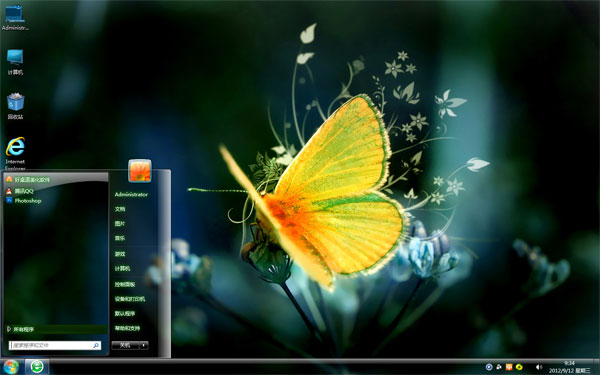This screenshot has height=375, width=600.
Task: Click the search programs and files box
Action: tap(55, 345)
